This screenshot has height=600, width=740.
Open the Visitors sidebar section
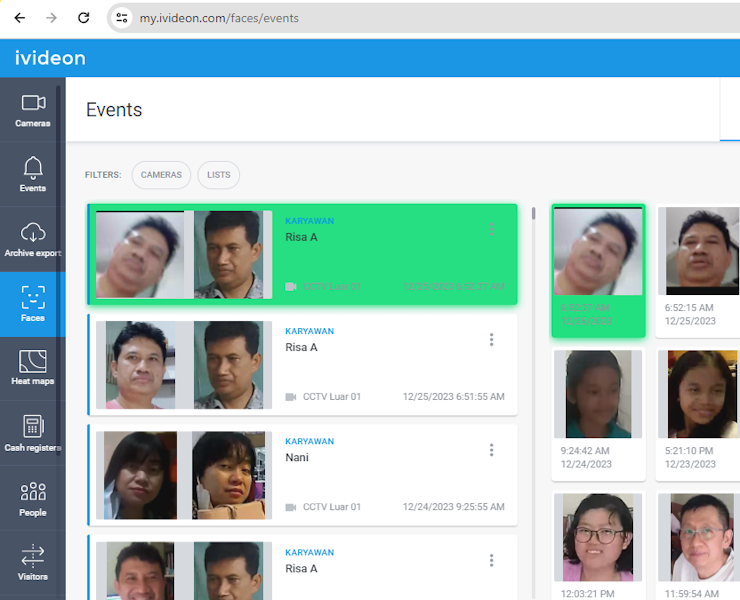[x=33, y=562]
